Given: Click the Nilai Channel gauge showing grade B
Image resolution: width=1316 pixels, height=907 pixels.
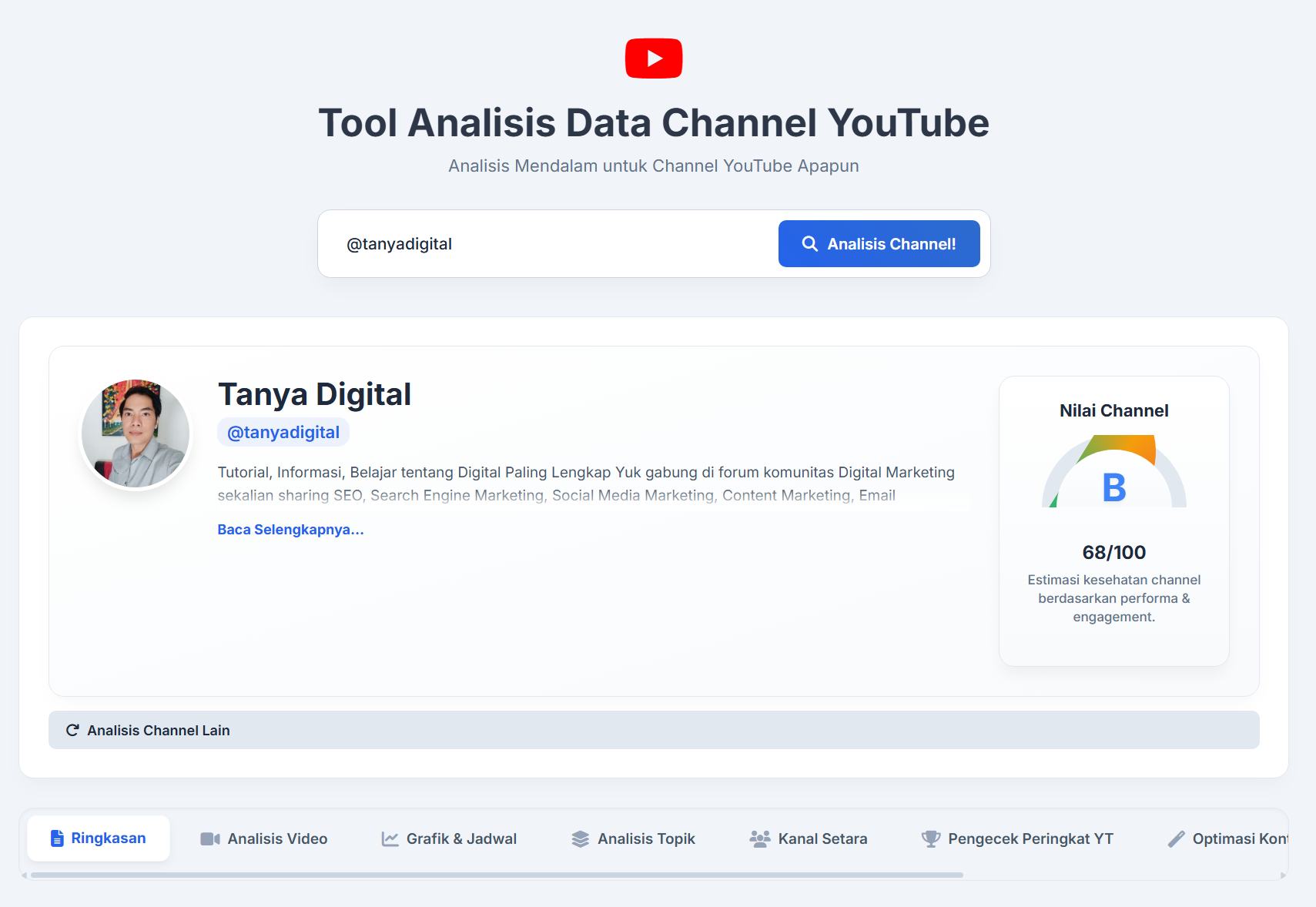Looking at the screenshot, I should [1114, 471].
